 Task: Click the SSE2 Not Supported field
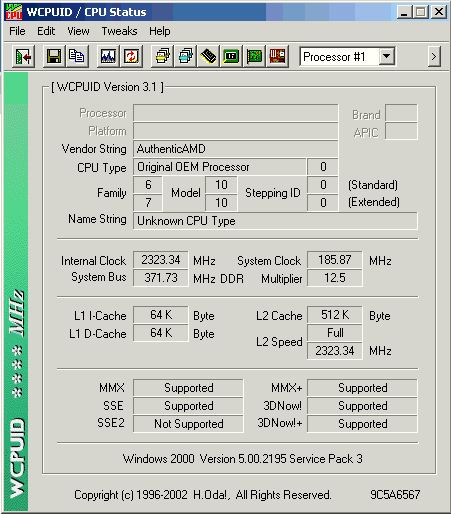[188, 424]
